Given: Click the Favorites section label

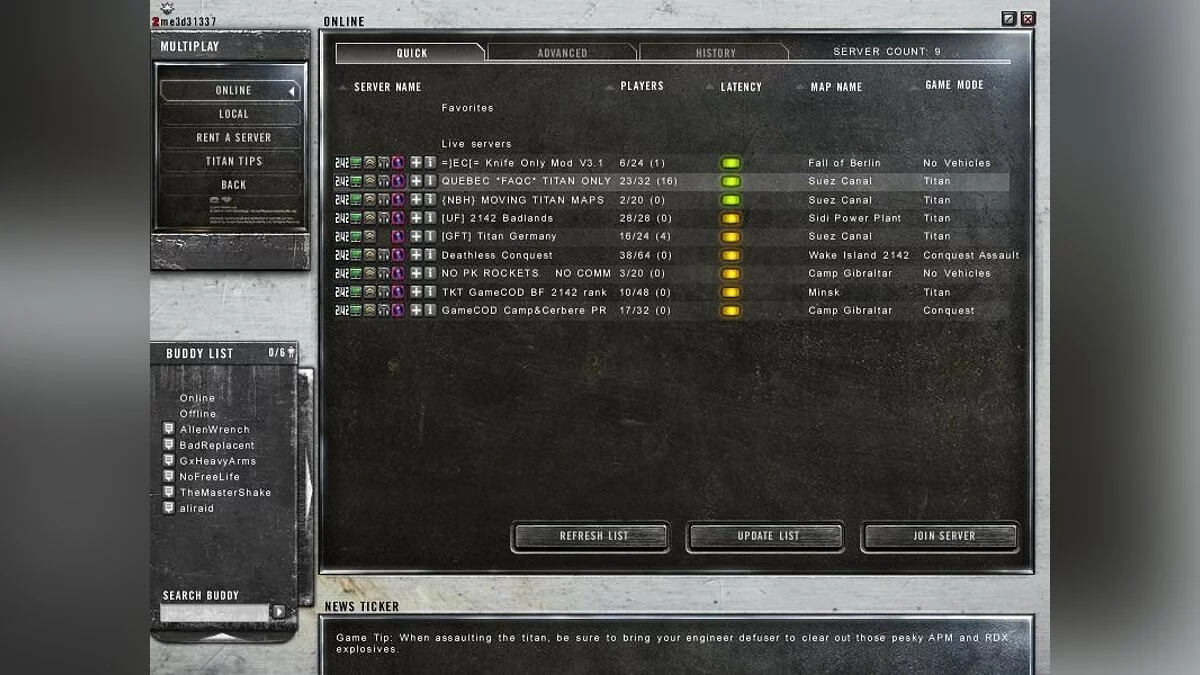Looking at the screenshot, I should click(468, 108).
